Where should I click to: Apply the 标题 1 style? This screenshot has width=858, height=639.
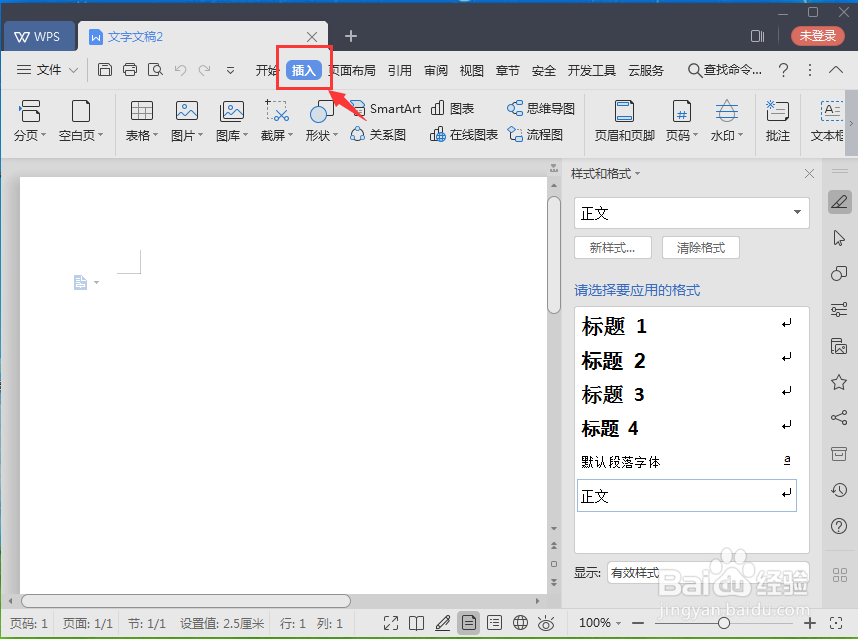coord(687,326)
